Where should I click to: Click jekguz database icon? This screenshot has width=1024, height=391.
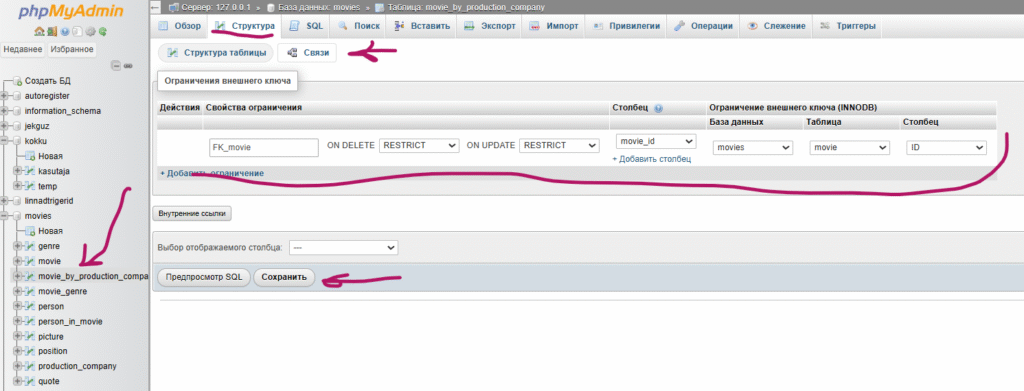coord(18,126)
